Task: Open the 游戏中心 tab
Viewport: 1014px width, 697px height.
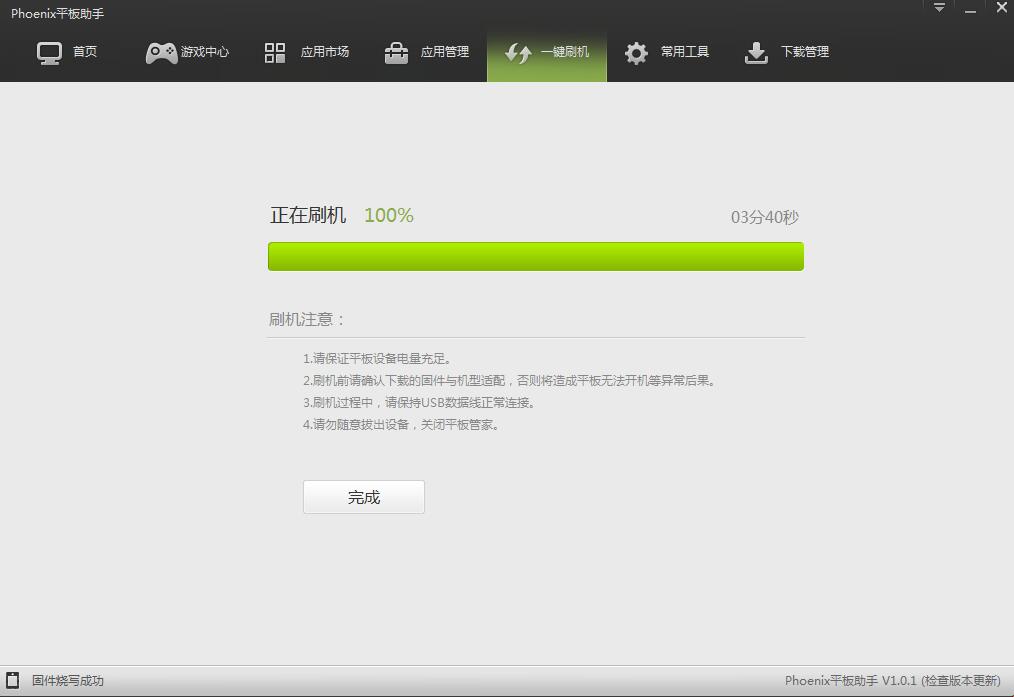Action: (187, 52)
